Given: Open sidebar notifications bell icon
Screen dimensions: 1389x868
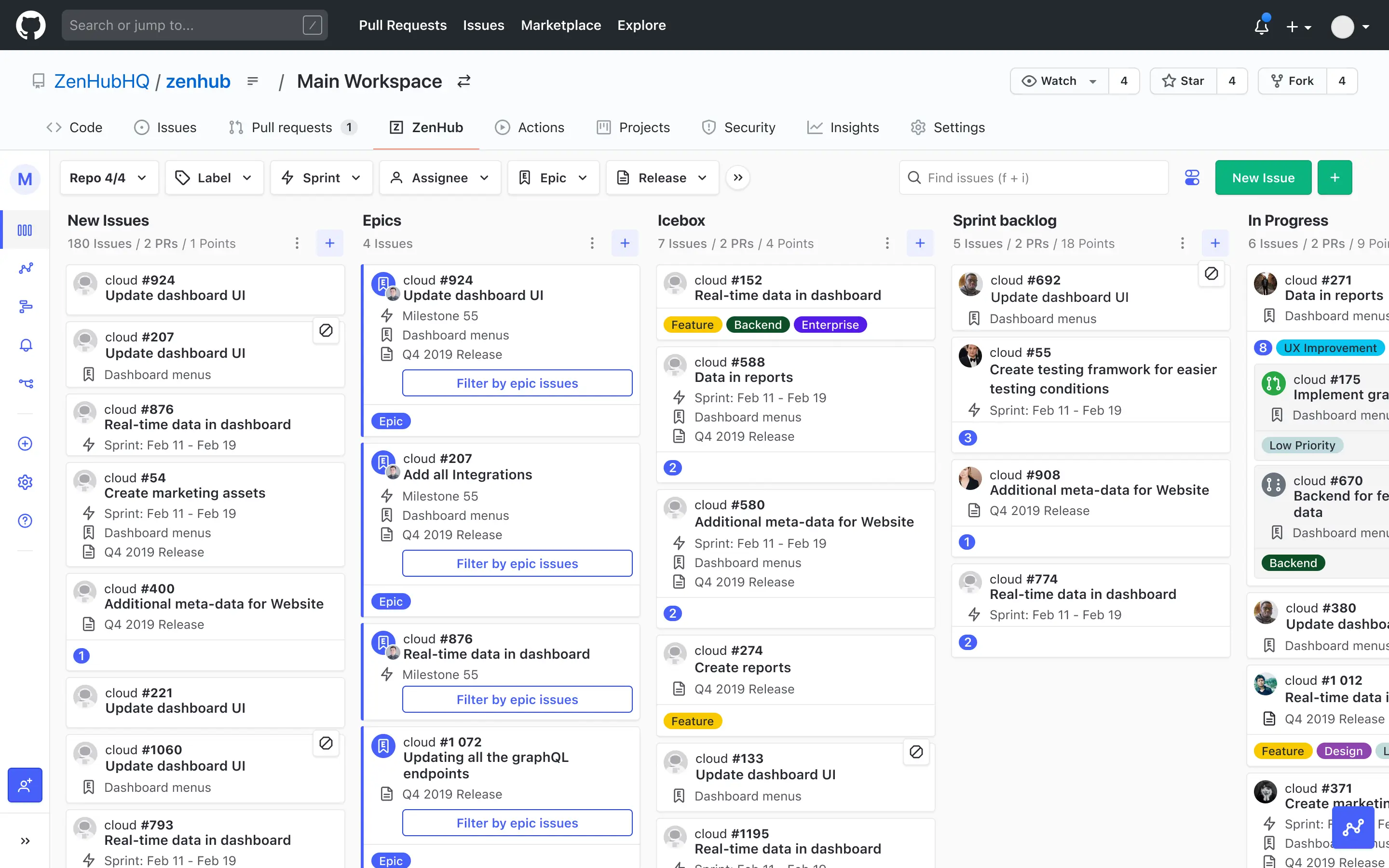Looking at the screenshot, I should (x=25, y=345).
